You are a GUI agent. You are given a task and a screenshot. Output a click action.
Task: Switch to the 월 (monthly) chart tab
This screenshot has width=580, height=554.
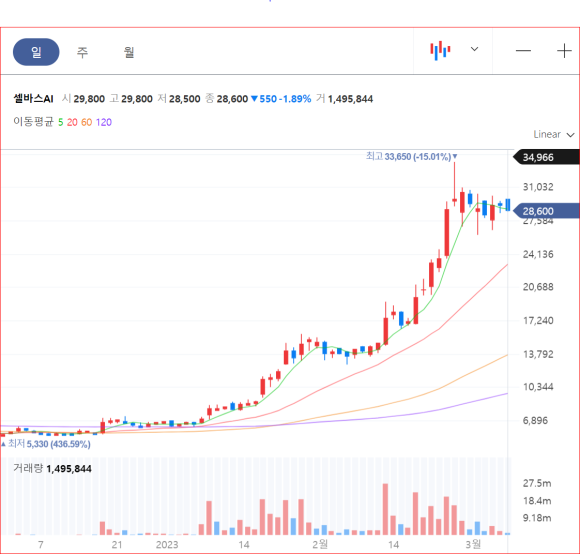pyautogui.click(x=129, y=52)
